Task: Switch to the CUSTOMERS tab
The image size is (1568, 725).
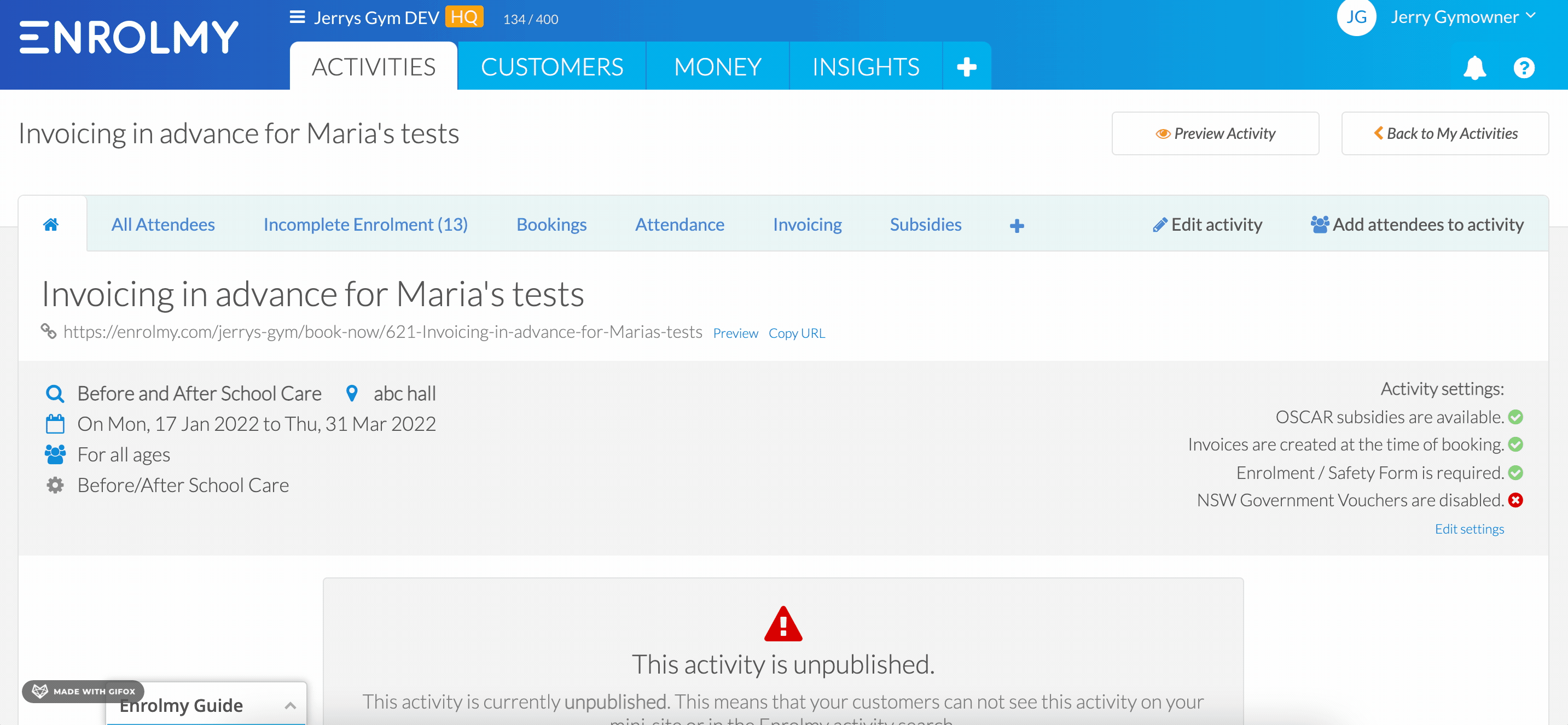Action: tap(551, 66)
